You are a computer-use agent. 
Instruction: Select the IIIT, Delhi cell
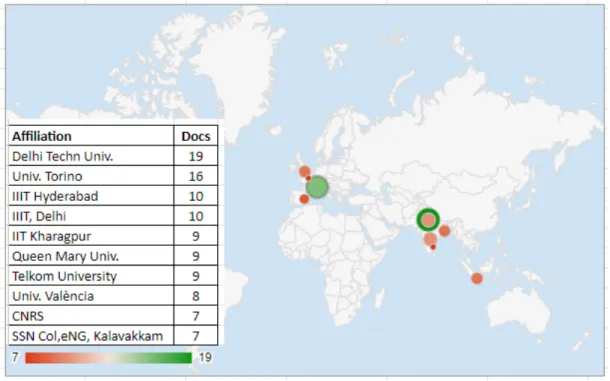click(91, 216)
